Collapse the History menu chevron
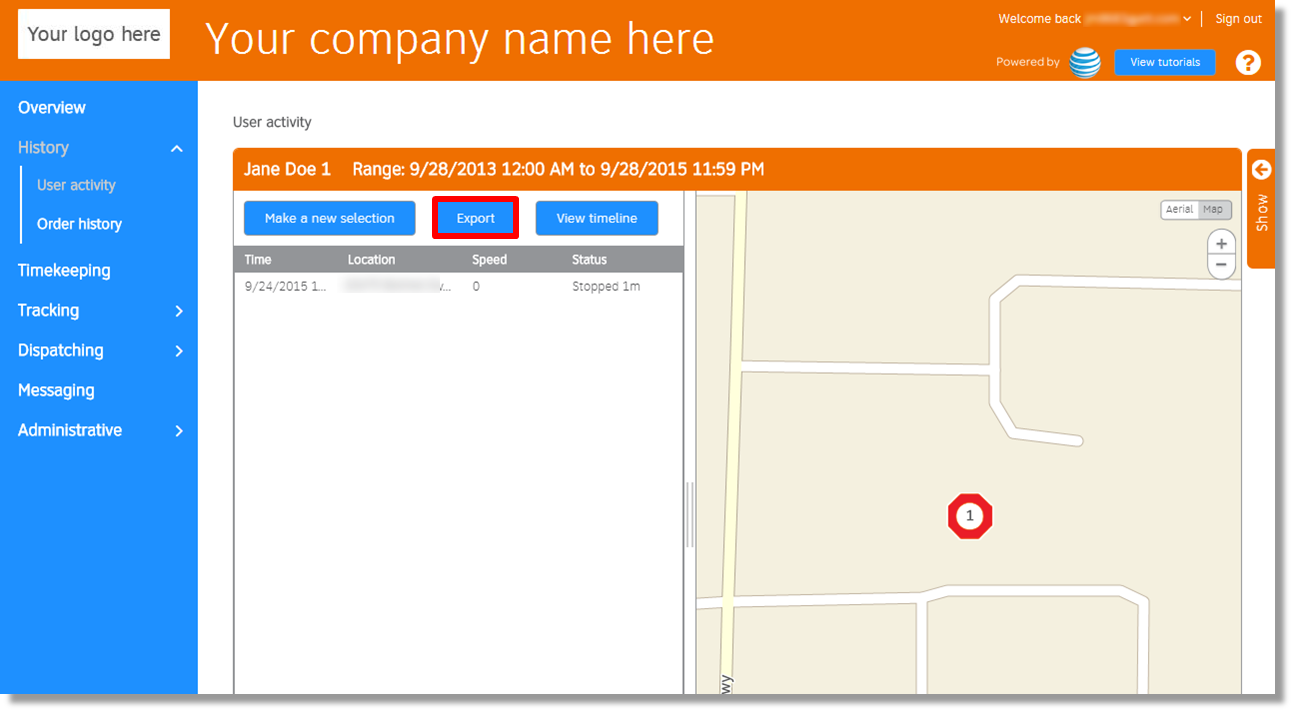The height and width of the screenshot is (712, 1293). coord(177,148)
